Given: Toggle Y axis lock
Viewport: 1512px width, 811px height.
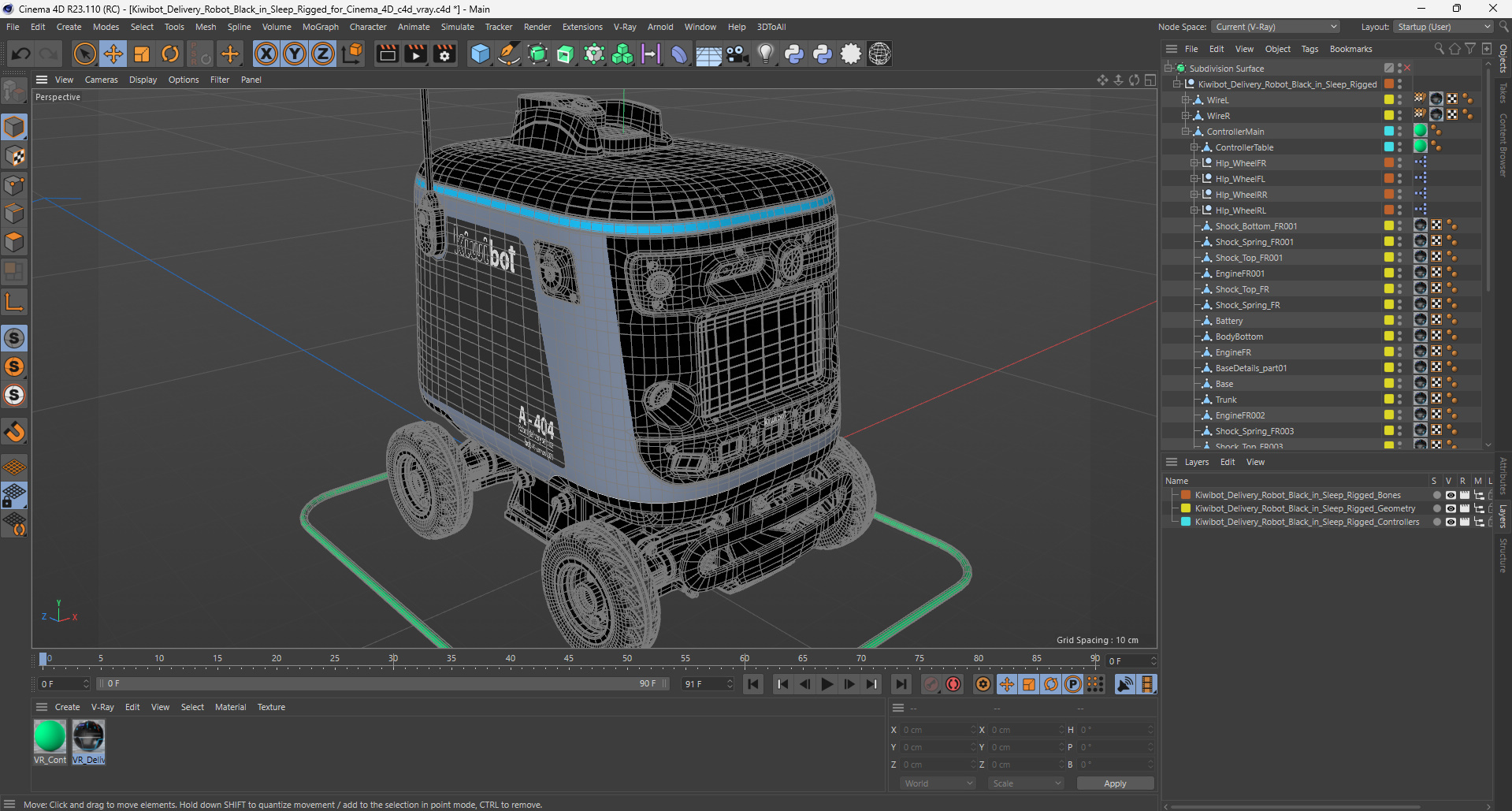Looking at the screenshot, I should click(x=295, y=54).
